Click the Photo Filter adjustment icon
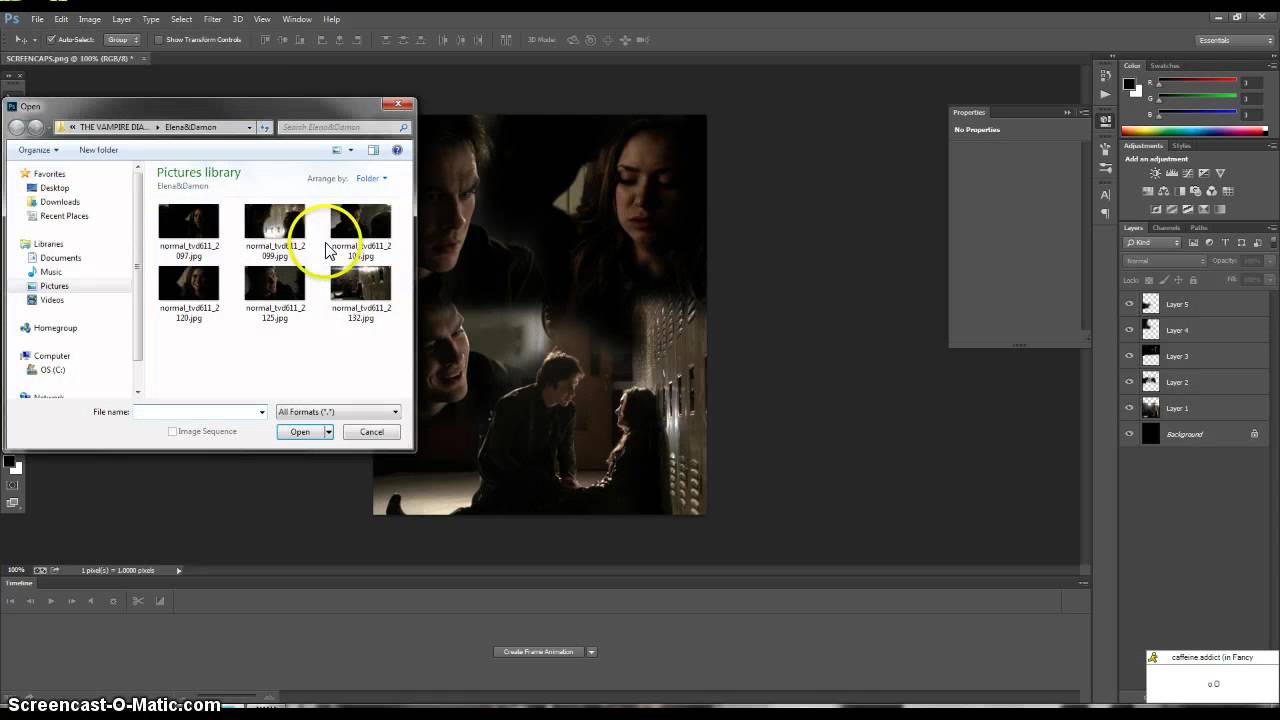This screenshot has width=1280, height=720. pos(1196,191)
